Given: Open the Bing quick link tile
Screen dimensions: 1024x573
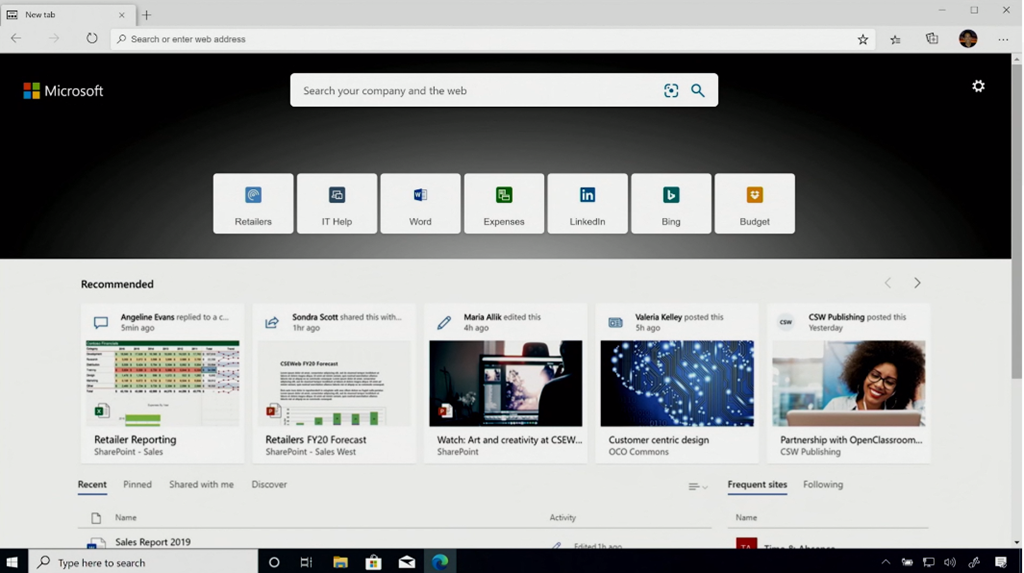Looking at the screenshot, I should (671, 204).
